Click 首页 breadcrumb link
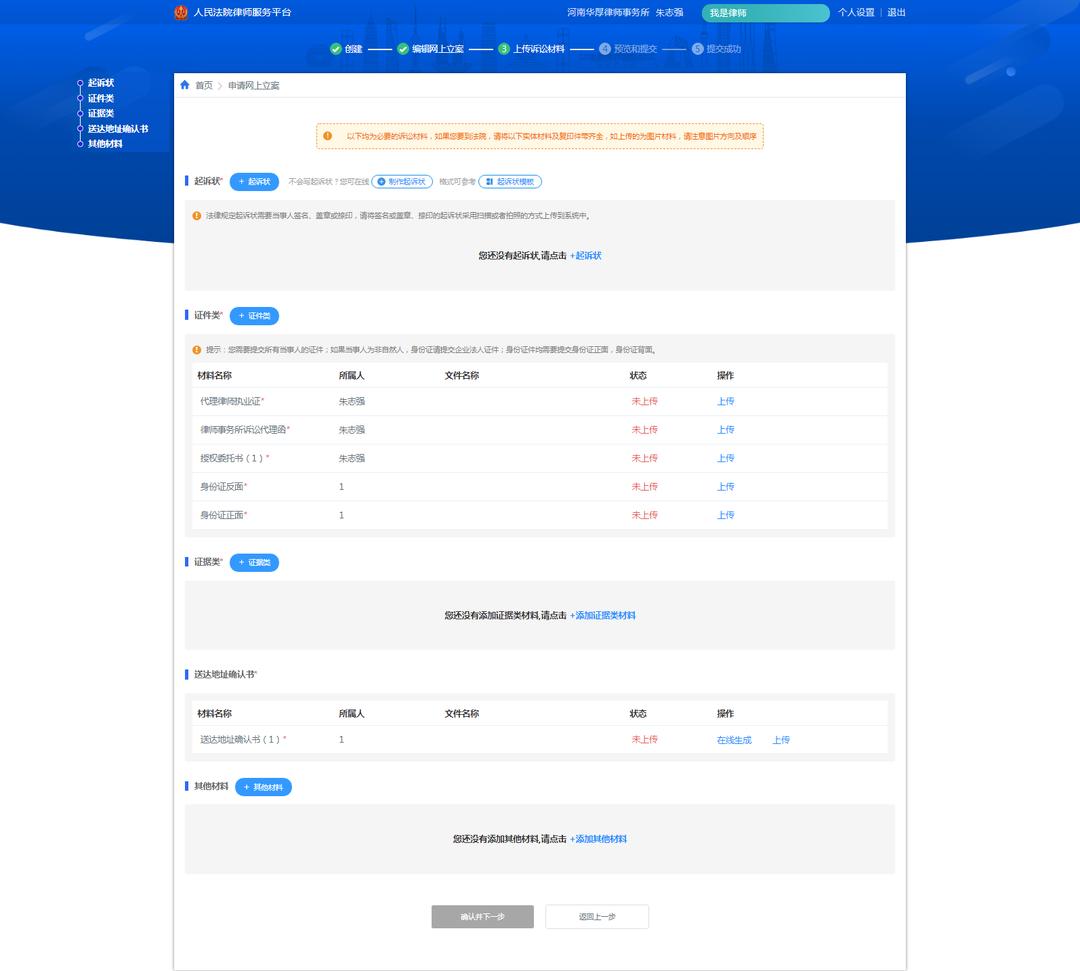Viewport: 1080px width, 971px height. coord(204,85)
